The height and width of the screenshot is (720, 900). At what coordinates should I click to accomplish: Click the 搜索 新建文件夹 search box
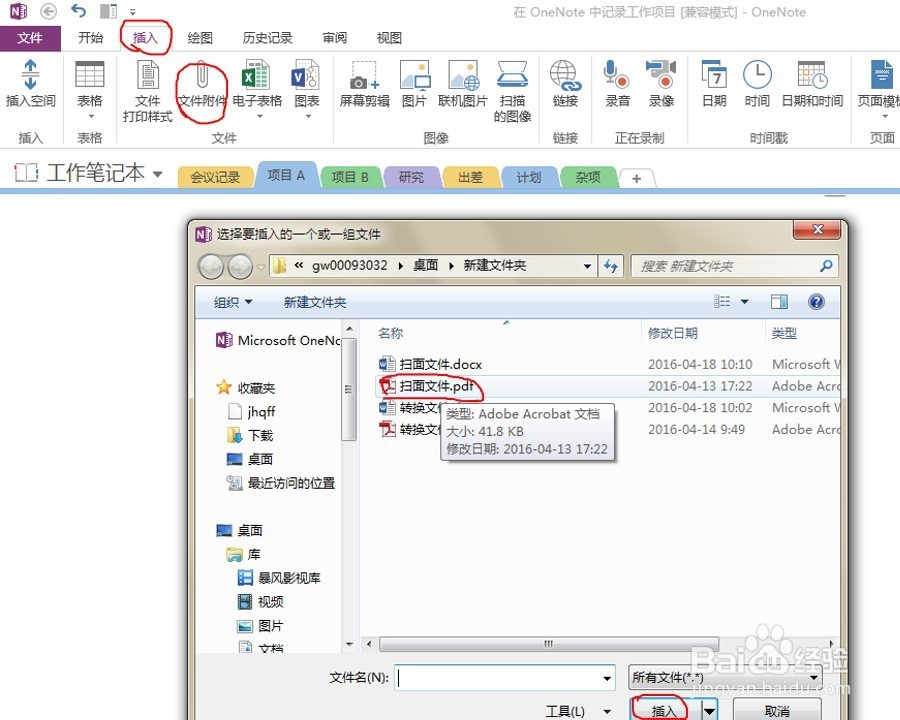(735, 266)
